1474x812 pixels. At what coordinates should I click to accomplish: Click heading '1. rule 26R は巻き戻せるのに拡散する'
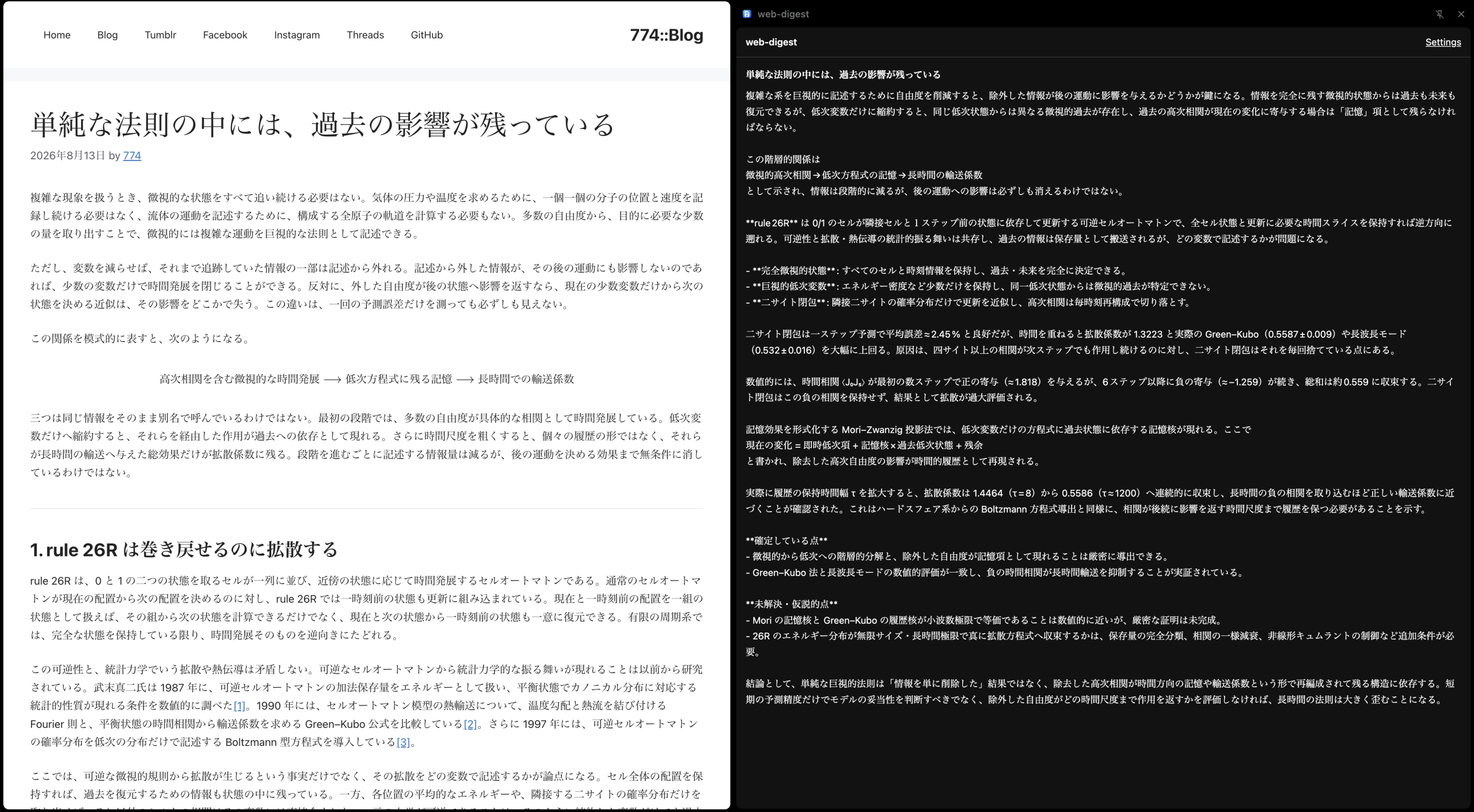(x=184, y=550)
